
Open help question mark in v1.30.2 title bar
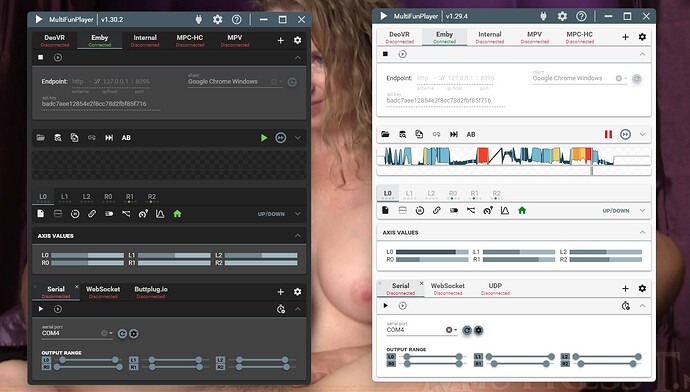(x=236, y=19)
